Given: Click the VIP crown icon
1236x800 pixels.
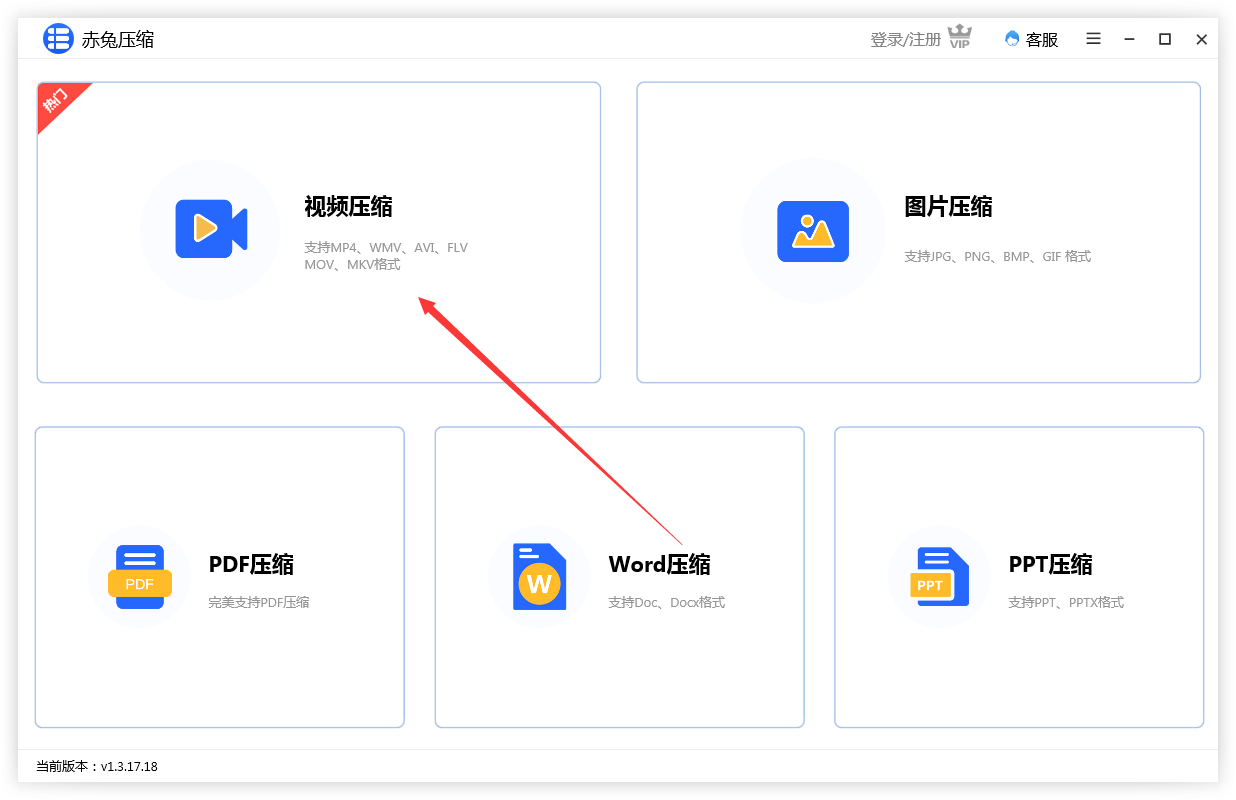Looking at the screenshot, I should click(960, 38).
